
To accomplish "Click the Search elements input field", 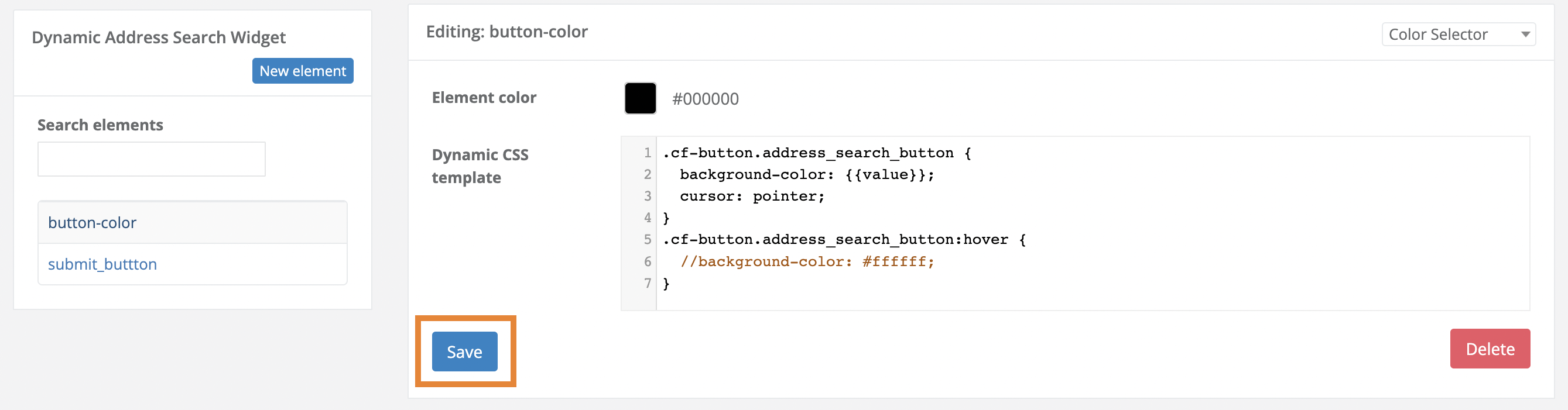I will click(x=151, y=159).
